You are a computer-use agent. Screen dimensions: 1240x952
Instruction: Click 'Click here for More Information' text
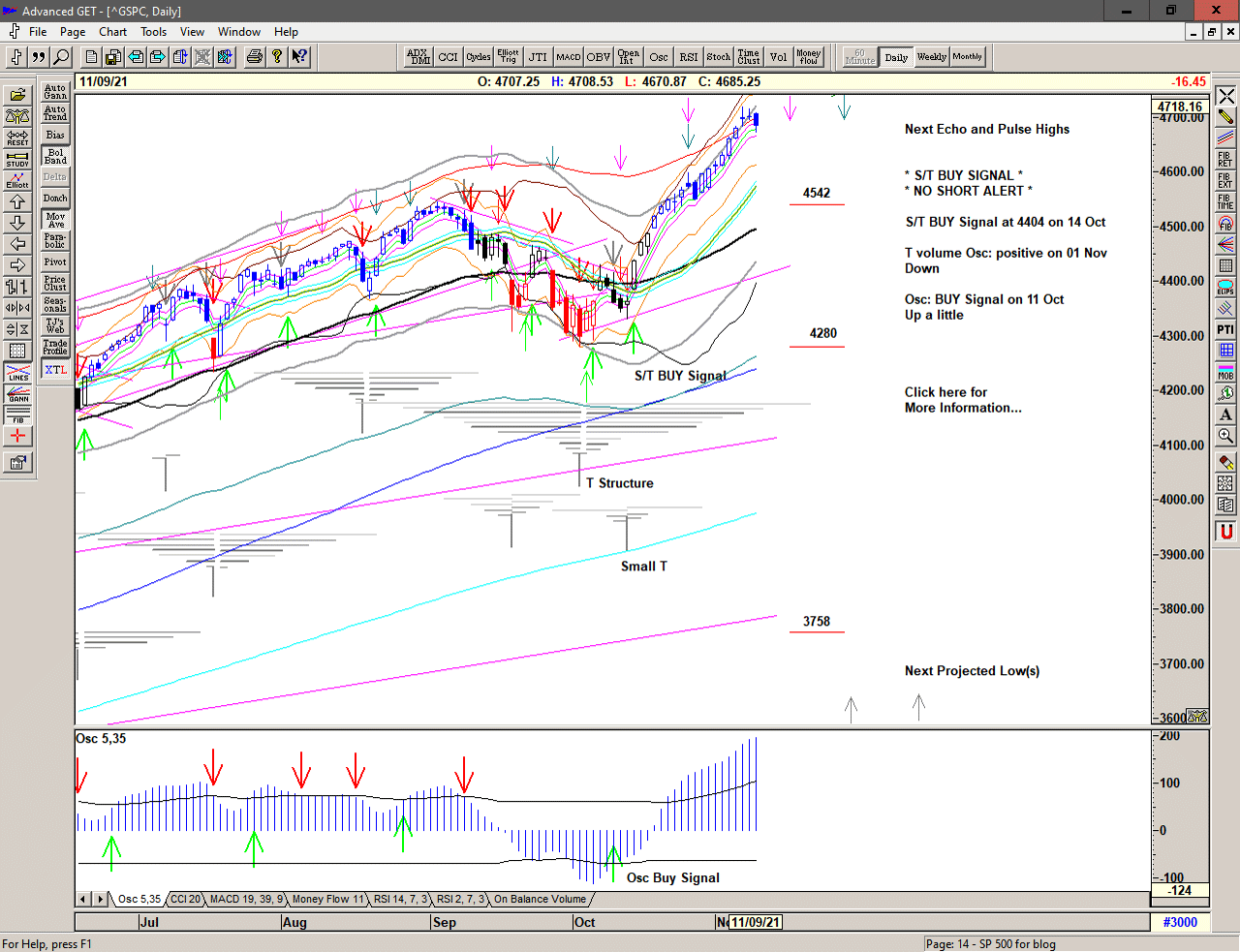(962, 400)
